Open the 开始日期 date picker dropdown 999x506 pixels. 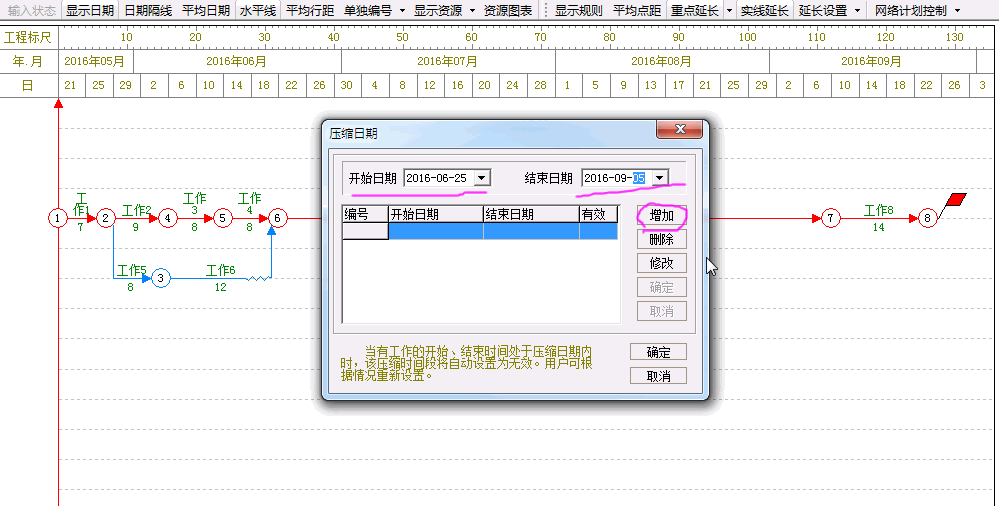pyautogui.click(x=482, y=178)
